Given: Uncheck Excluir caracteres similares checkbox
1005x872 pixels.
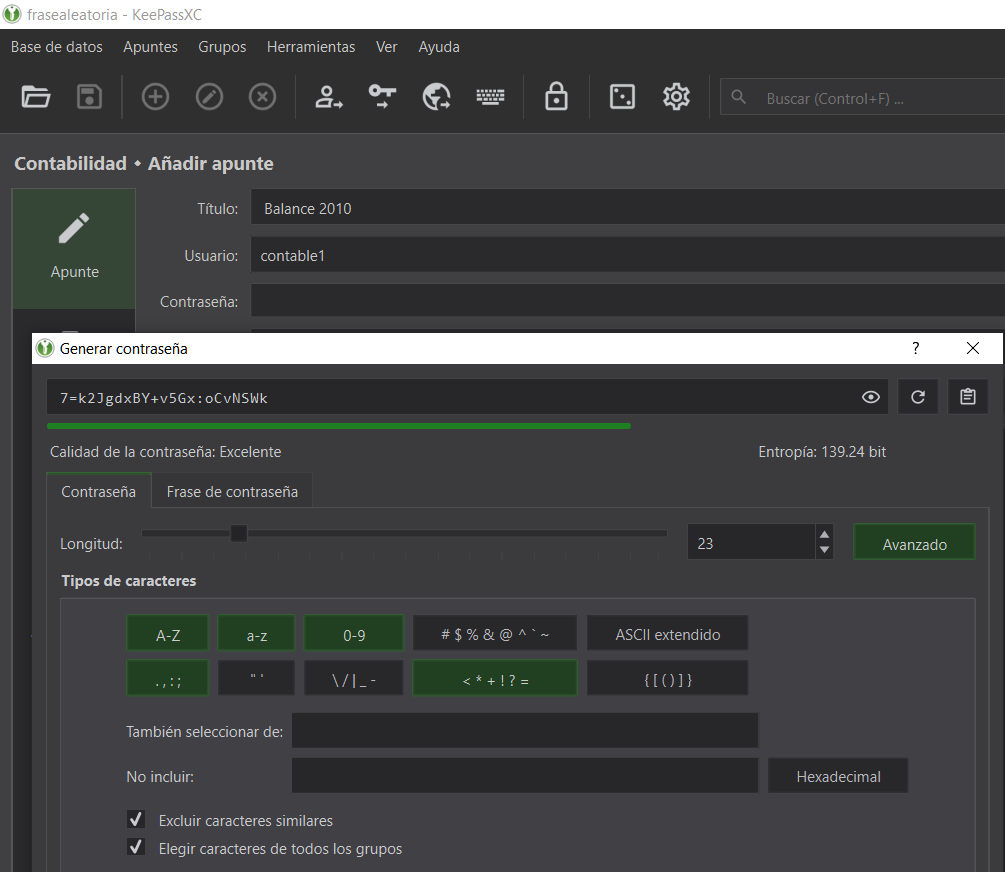Looking at the screenshot, I should click(x=137, y=820).
